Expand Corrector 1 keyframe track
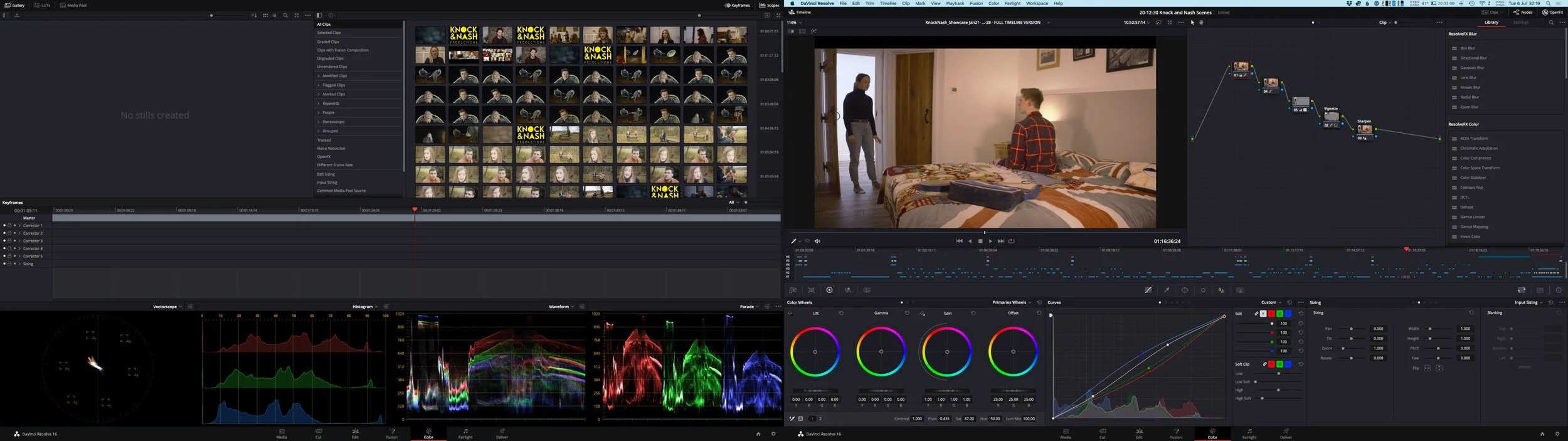Viewport: 1568px width, 441px height. [19, 225]
